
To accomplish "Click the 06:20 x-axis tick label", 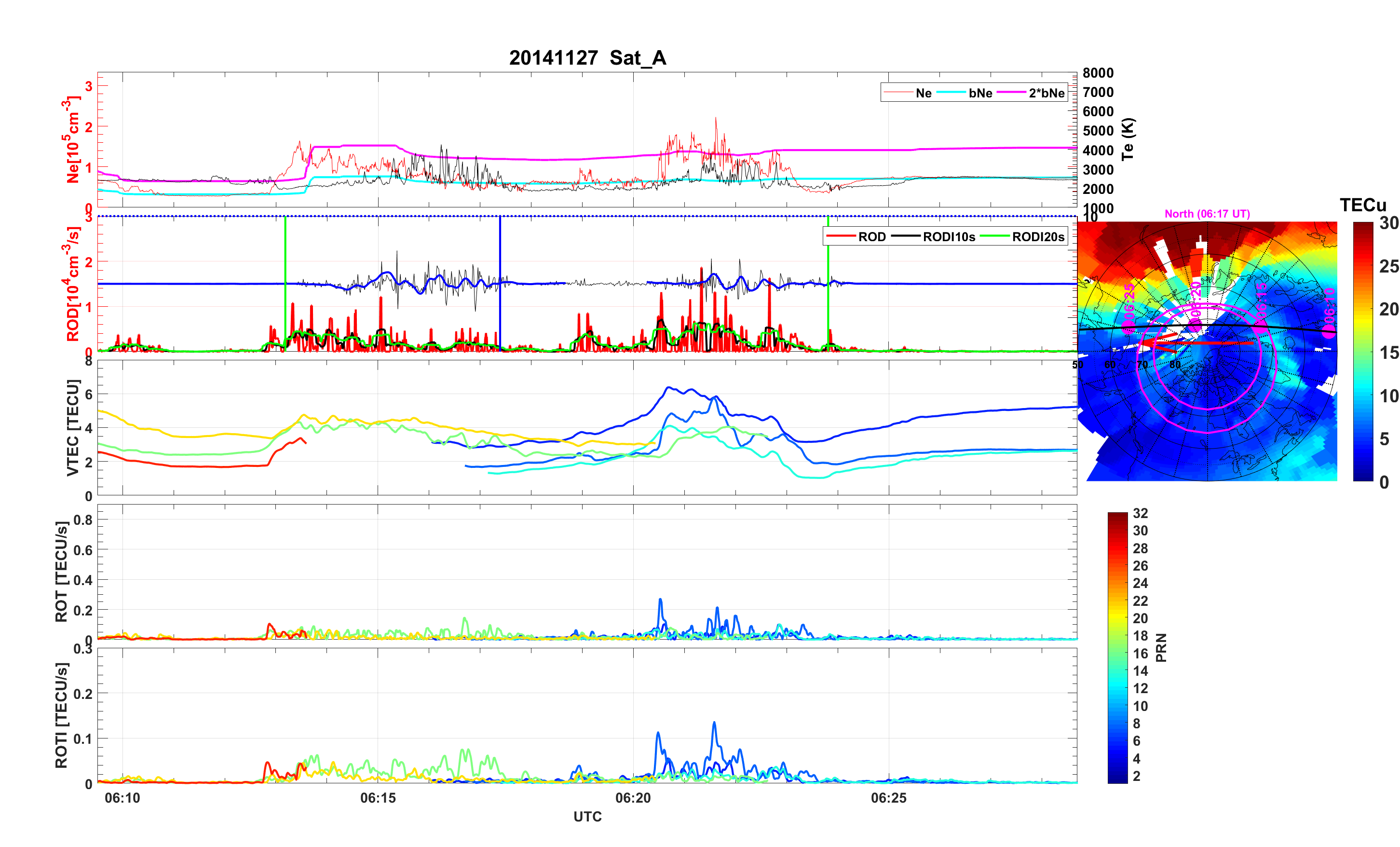I will click(x=633, y=798).
